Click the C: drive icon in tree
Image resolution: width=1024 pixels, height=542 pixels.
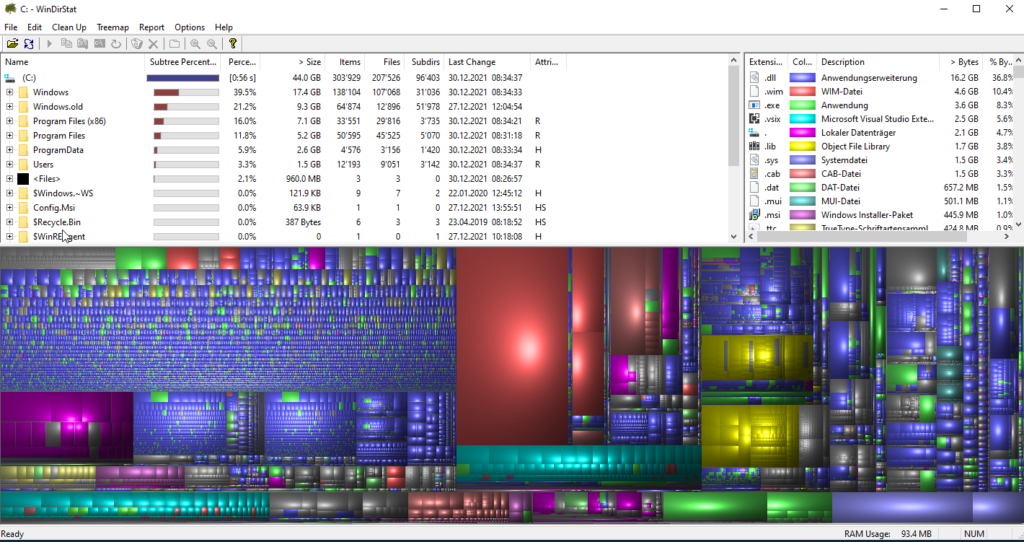coord(9,78)
